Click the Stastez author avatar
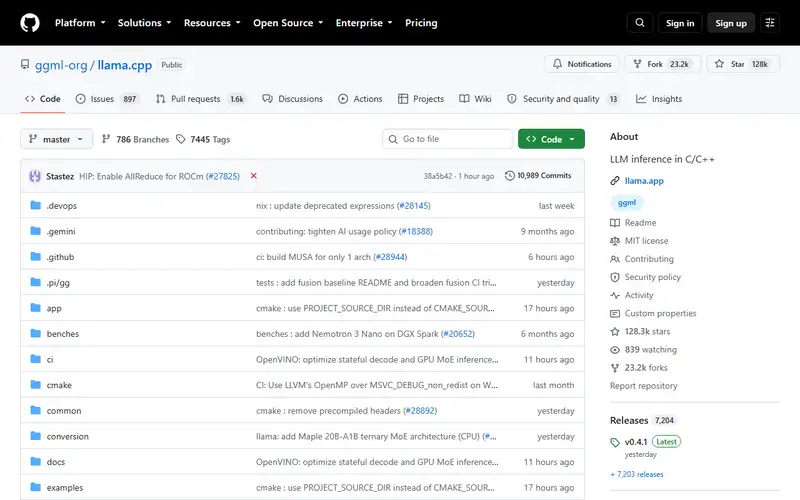Screen dimensions: 800x500 (35, 176)
